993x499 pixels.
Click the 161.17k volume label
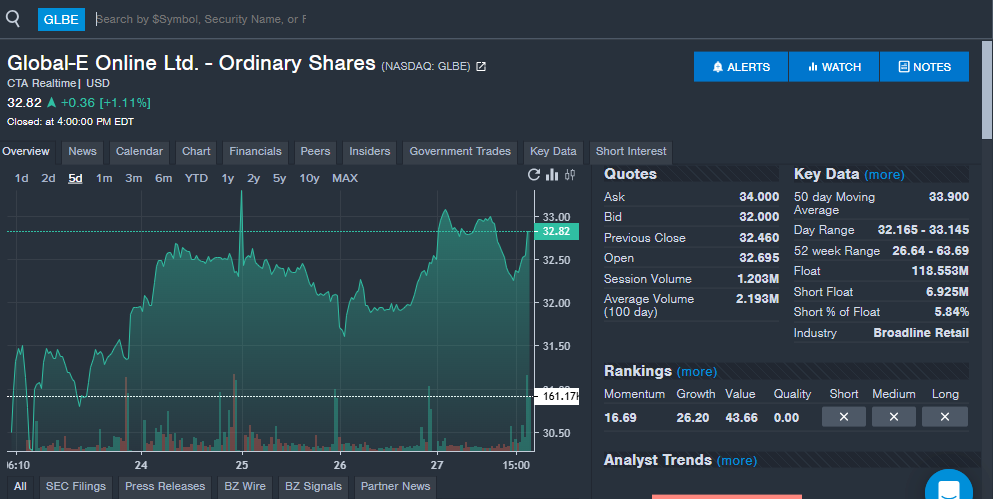(557, 396)
